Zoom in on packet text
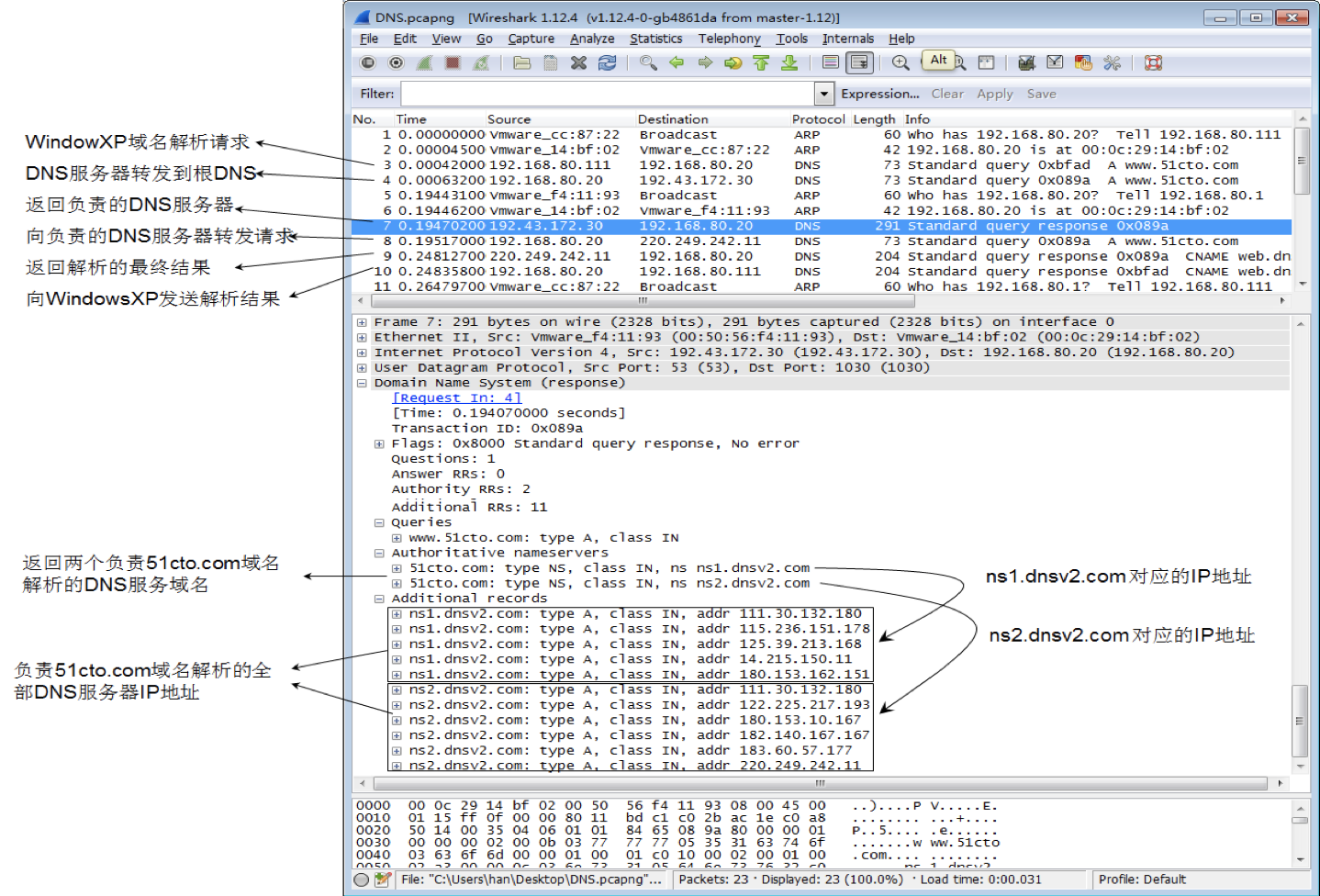Screen dimensions: 1320x896 901,63
